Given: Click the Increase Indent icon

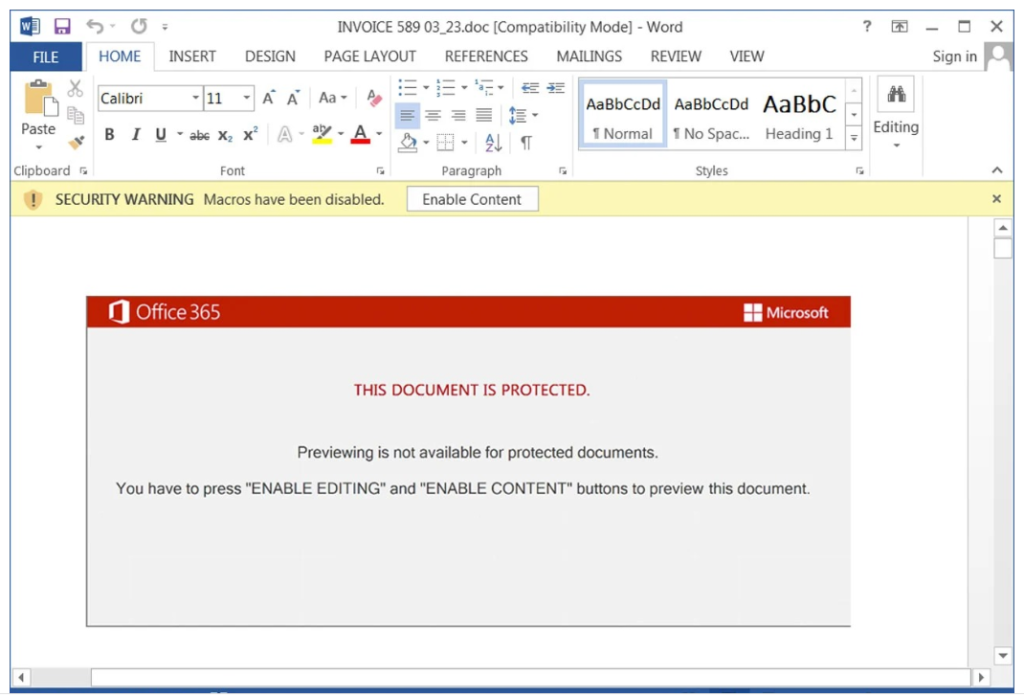Looking at the screenshot, I should 556,88.
